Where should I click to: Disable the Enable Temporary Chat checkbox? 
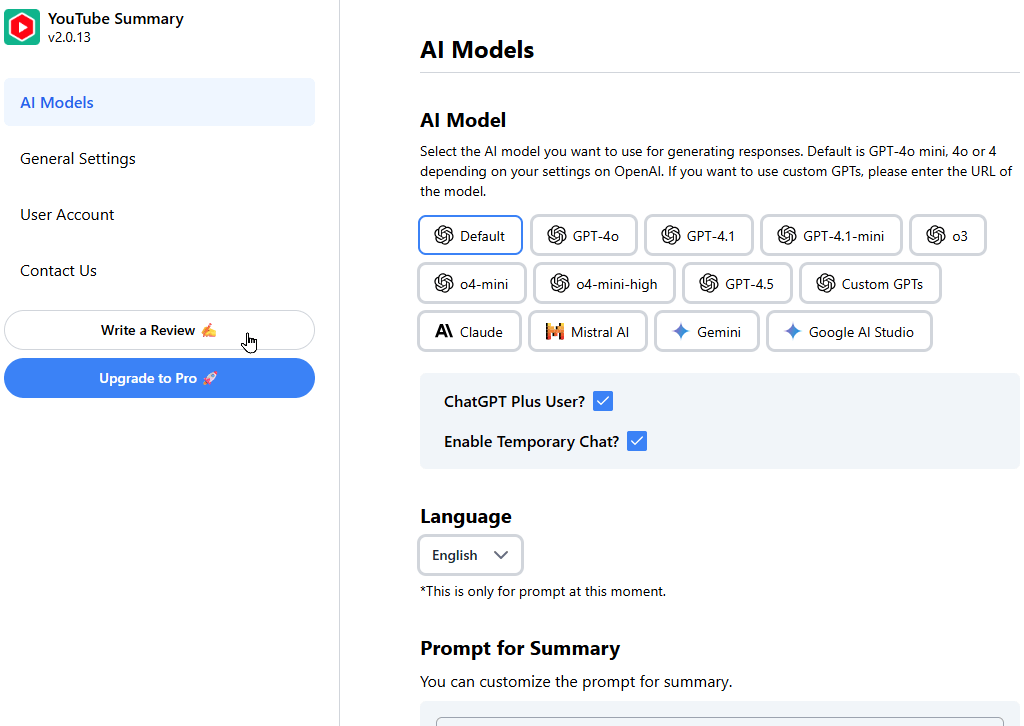pos(637,441)
